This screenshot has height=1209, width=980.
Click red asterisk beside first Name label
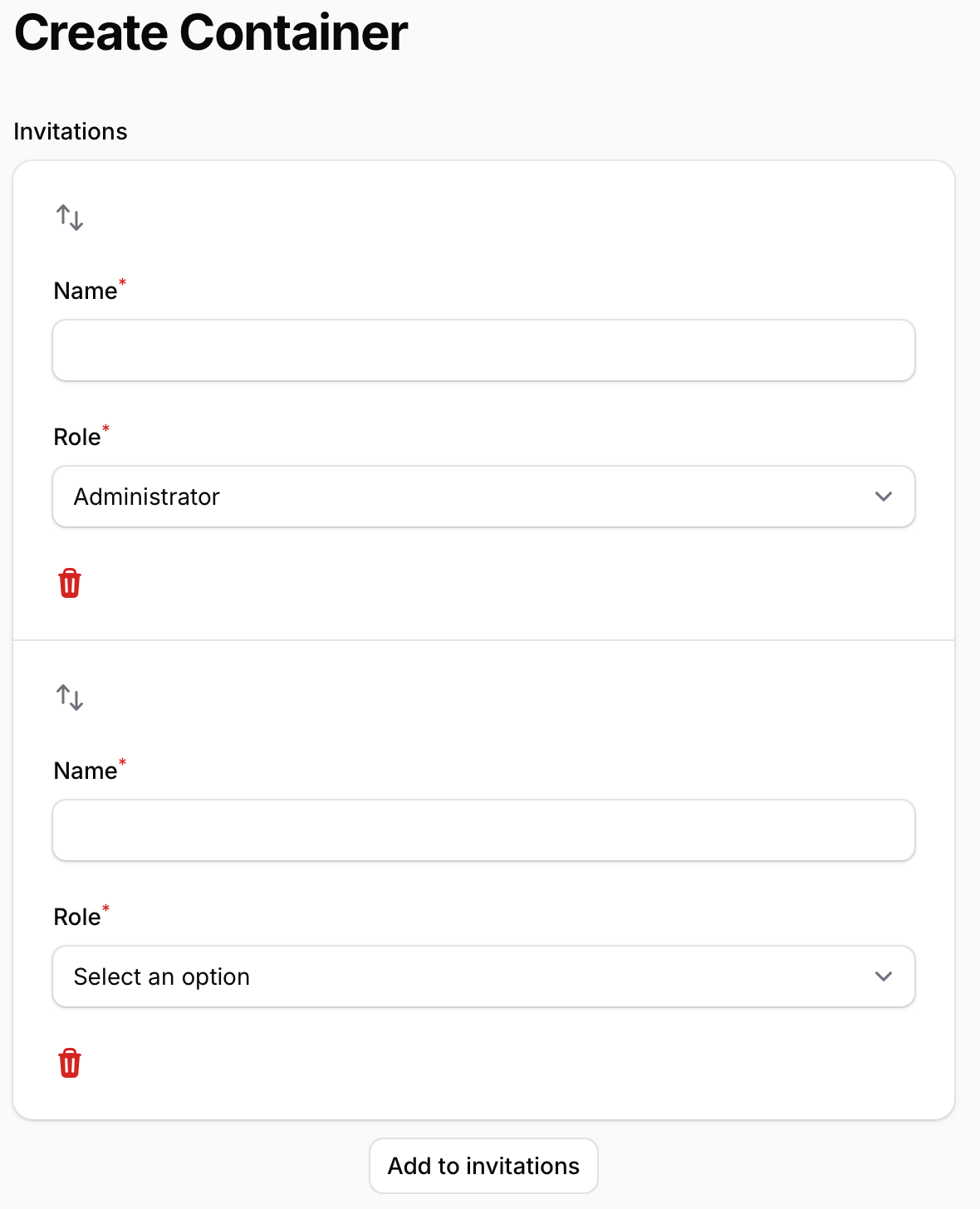coord(123,283)
